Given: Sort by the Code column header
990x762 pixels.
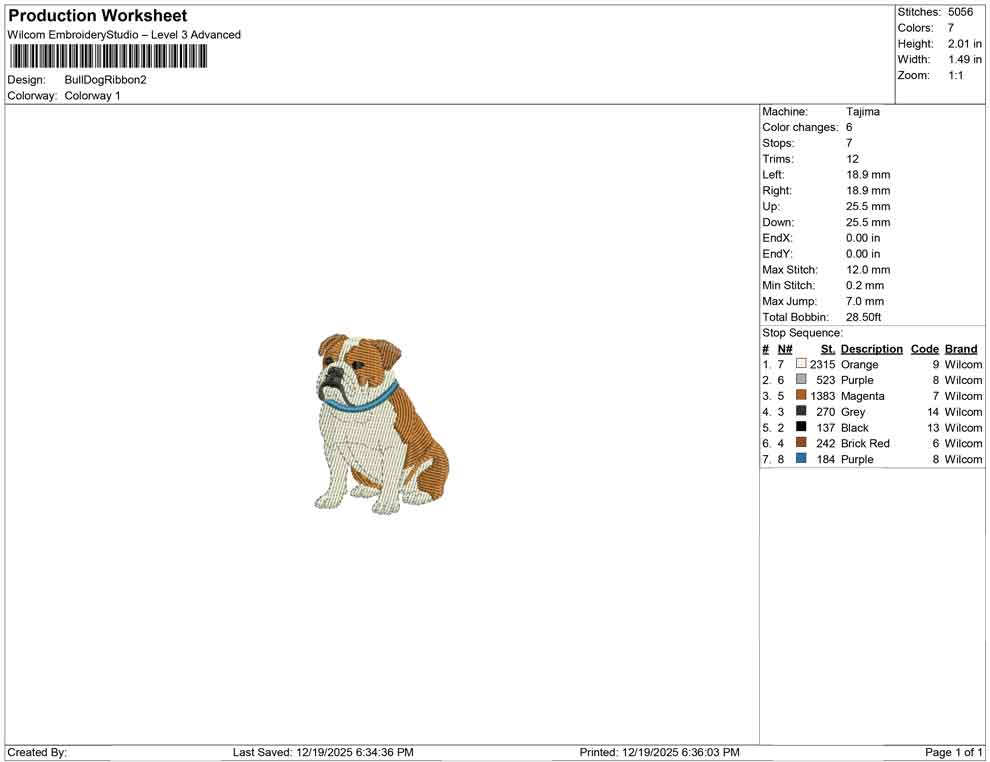Looking at the screenshot, I should tap(924, 348).
